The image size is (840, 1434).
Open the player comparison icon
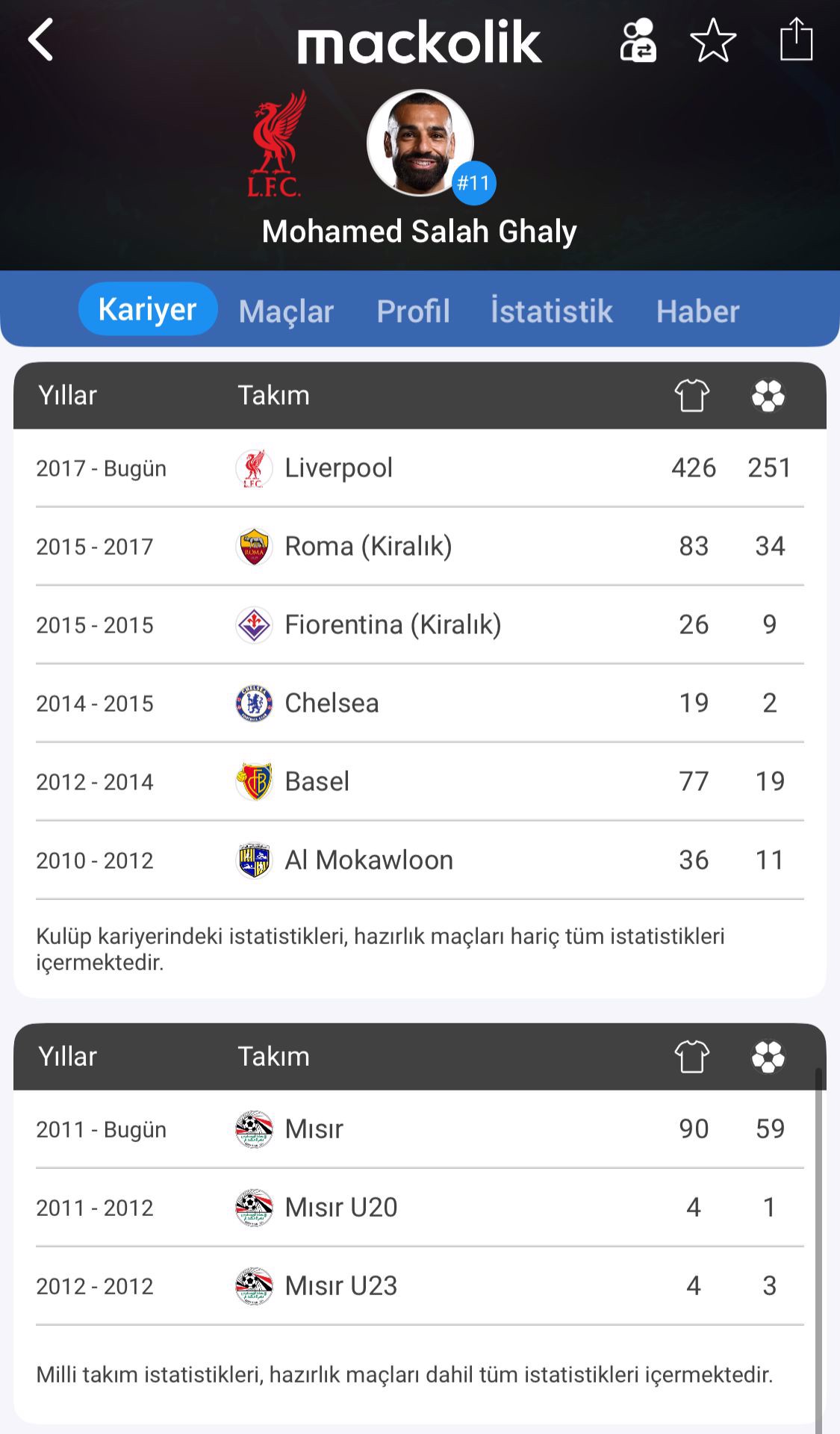(638, 40)
